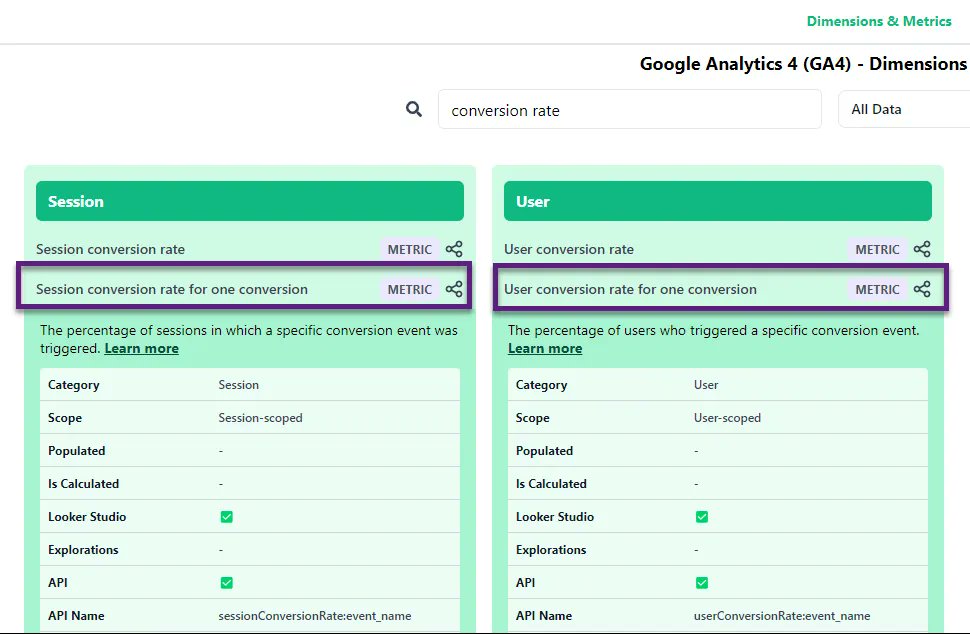Collapse User conversion rate for one conversion
The width and height of the screenshot is (970, 634).
point(720,289)
